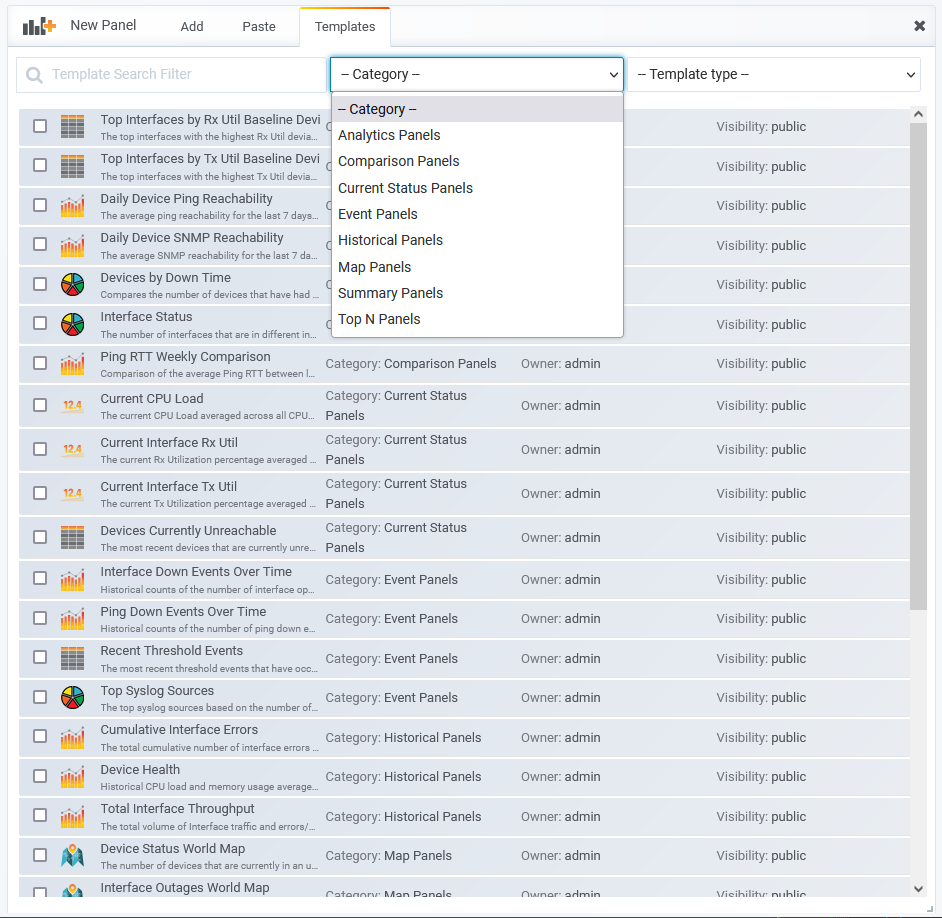
Task: Open the Paste tab
Action: point(259,26)
